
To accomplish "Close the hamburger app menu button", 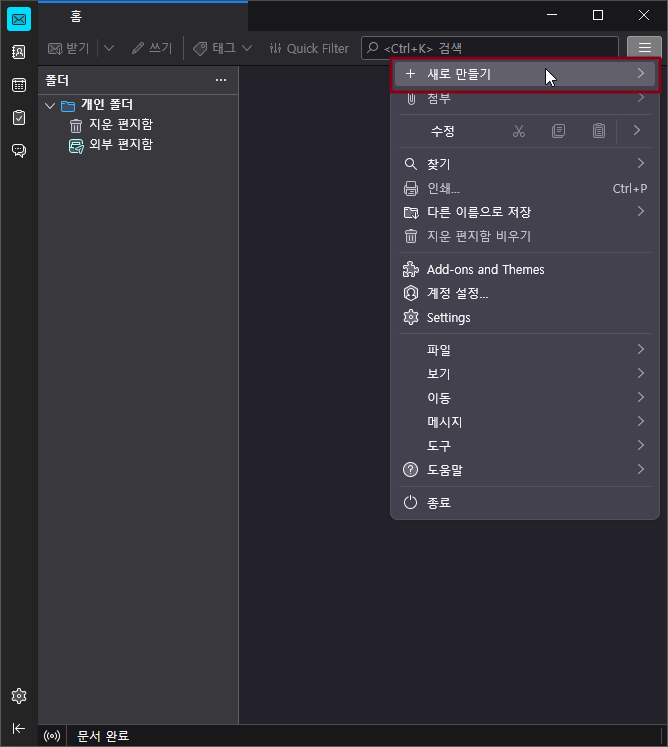I will click(x=645, y=48).
